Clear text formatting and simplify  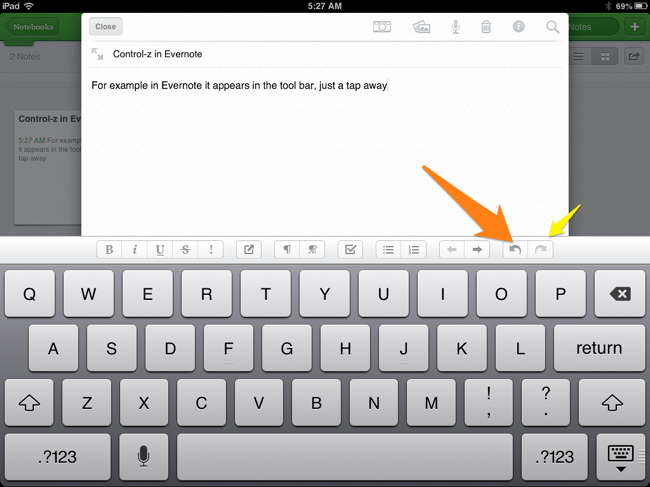tap(312, 250)
